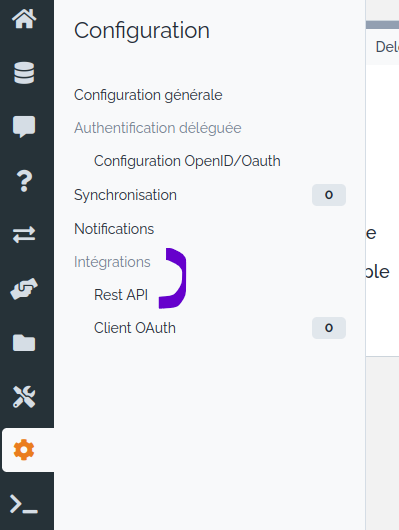Open the terminal prompt icon
Screen dimensions: 399x530
coord(24,504)
